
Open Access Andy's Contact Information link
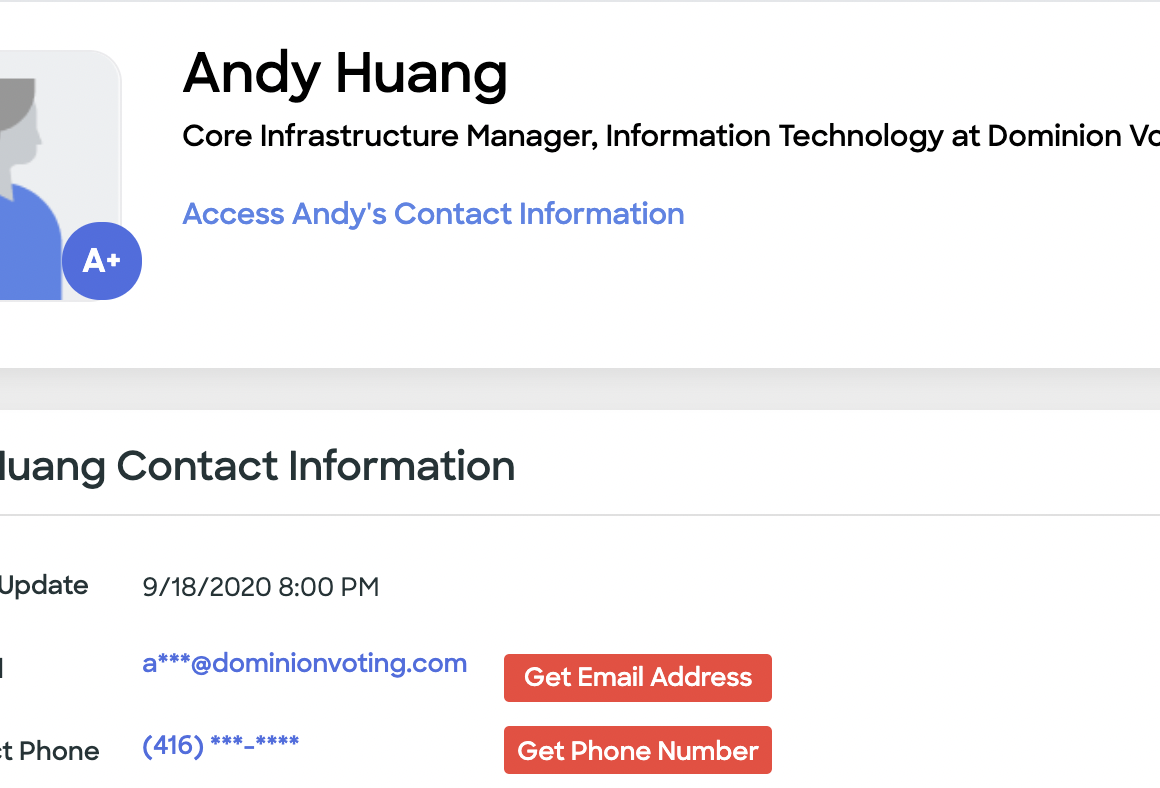point(433,214)
